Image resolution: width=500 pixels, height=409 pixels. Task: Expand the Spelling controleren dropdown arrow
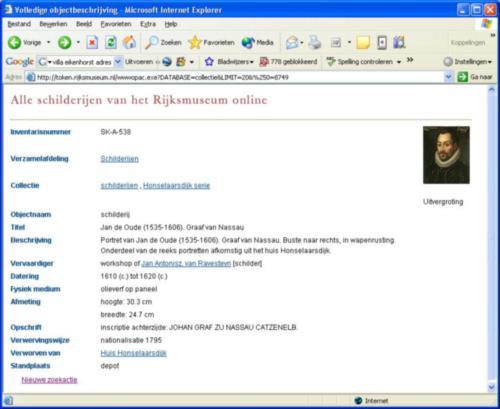tap(399, 62)
